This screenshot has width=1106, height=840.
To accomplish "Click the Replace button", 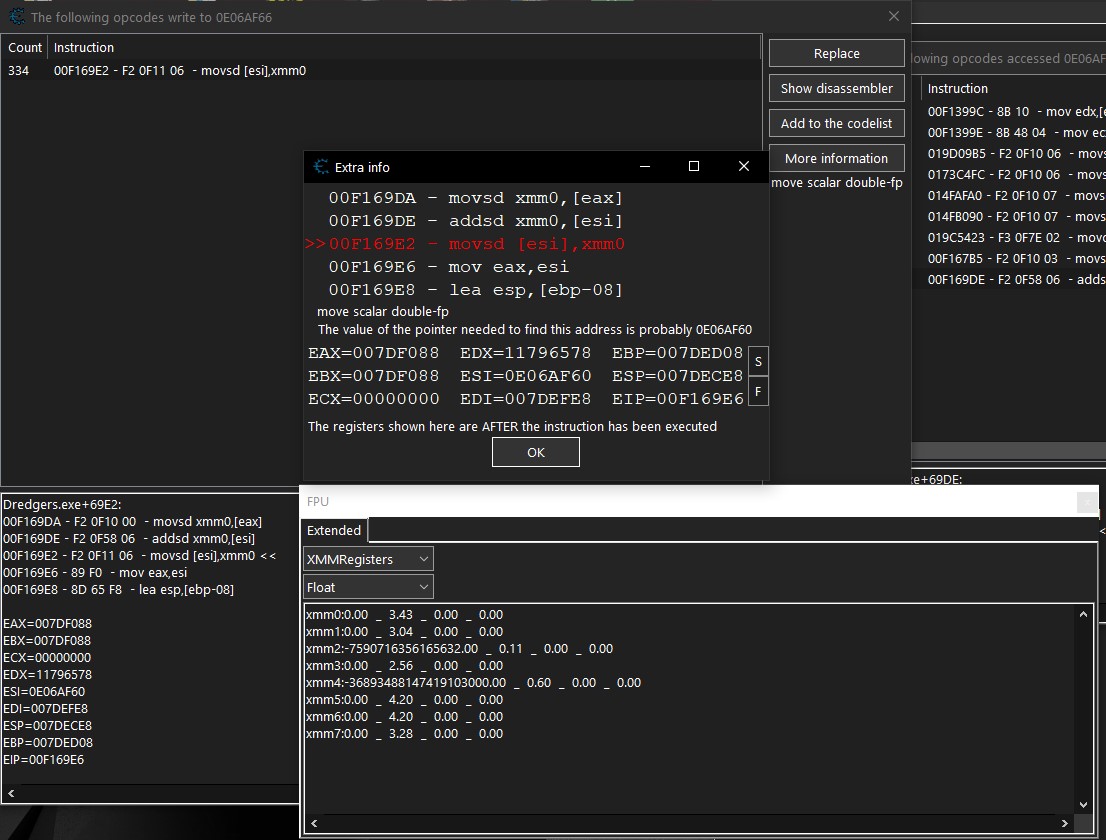I will point(836,53).
